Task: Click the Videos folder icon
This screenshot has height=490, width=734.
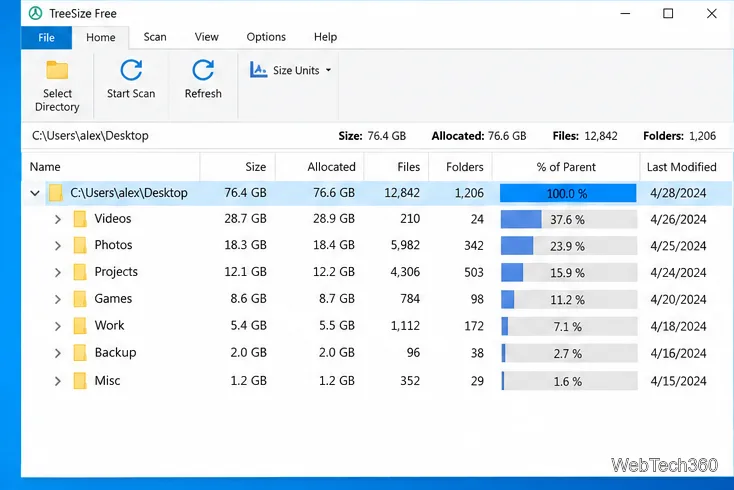Action: [x=80, y=219]
